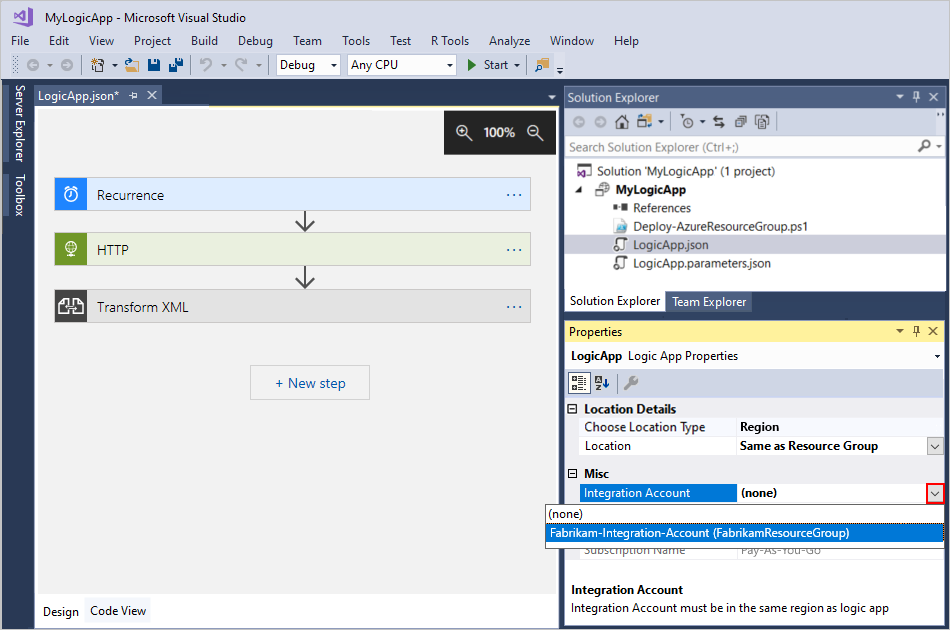The width and height of the screenshot is (950, 630).
Task: Click the Home icon in Solution Explorer
Action: tap(622, 121)
